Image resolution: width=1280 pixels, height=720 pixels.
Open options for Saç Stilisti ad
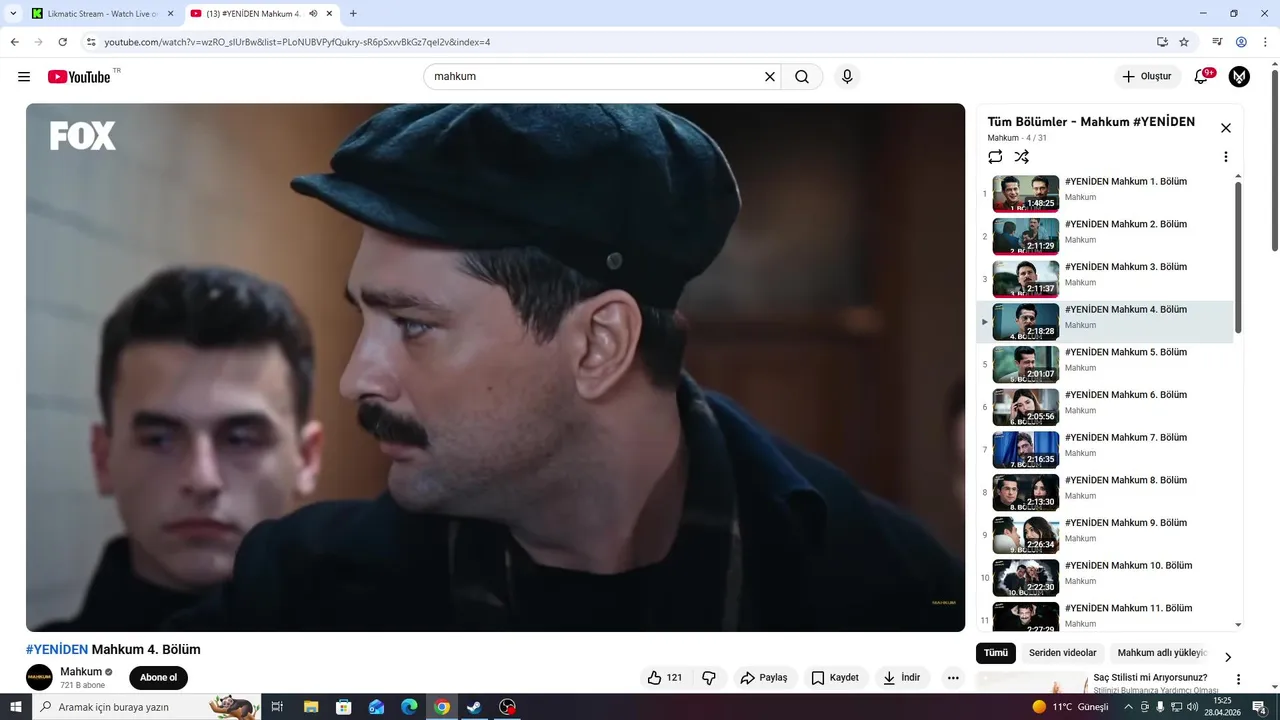tap(1238, 679)
